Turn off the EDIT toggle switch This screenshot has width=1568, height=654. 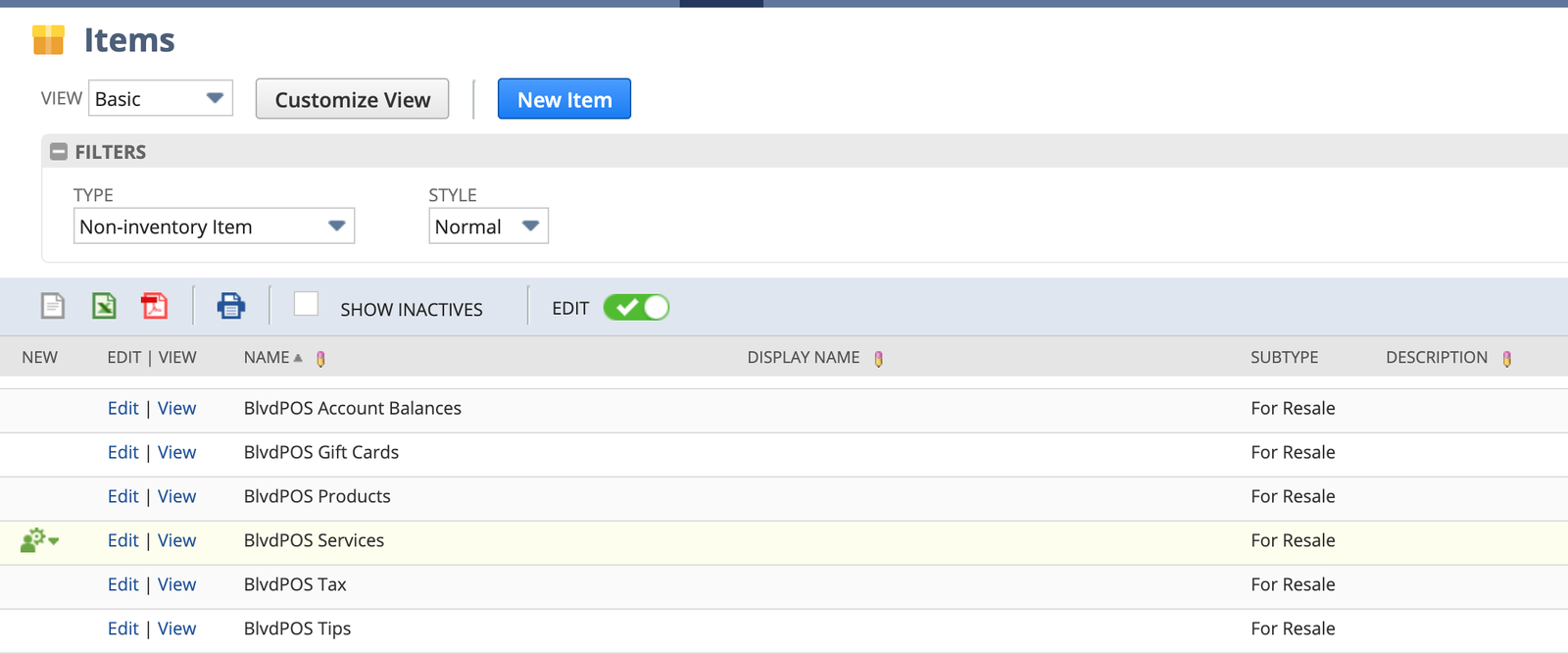coord(636,308)
